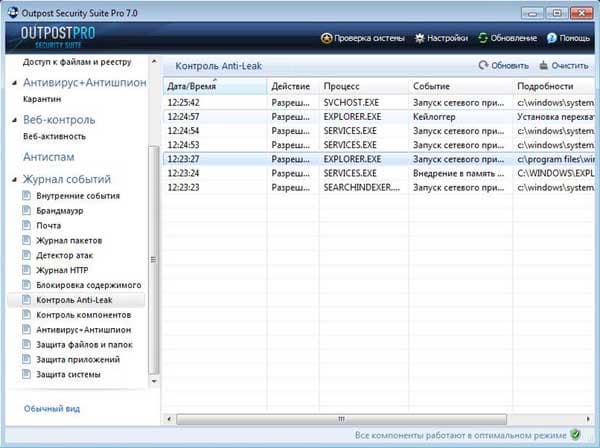This screenshot has width=600, height=448.
Task: Click horizontal scrollbar right arrow
Action: click(x=588, y=419)
